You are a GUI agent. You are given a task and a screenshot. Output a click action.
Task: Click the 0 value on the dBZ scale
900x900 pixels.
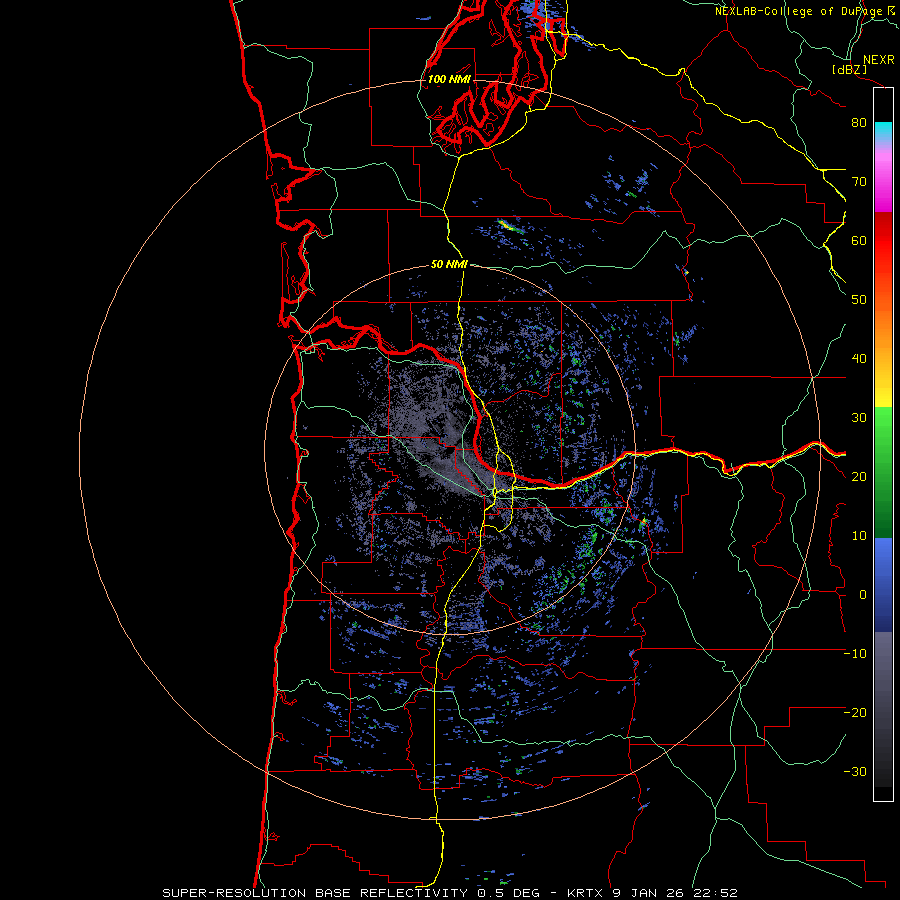[x=863, y=595]
